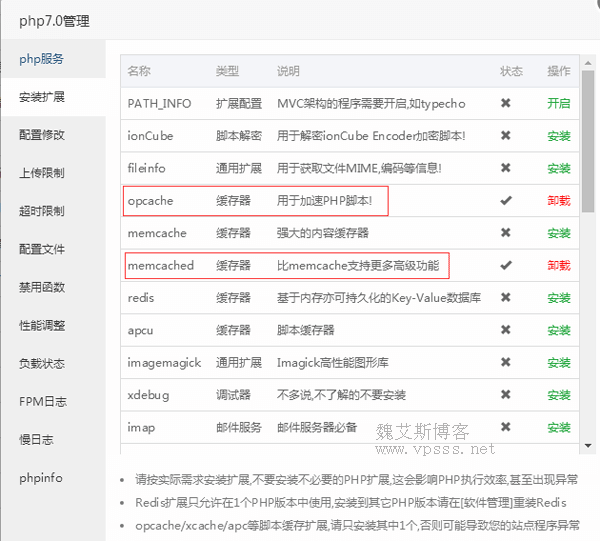Click 安装 in the fileinfo row

point(559,168)
